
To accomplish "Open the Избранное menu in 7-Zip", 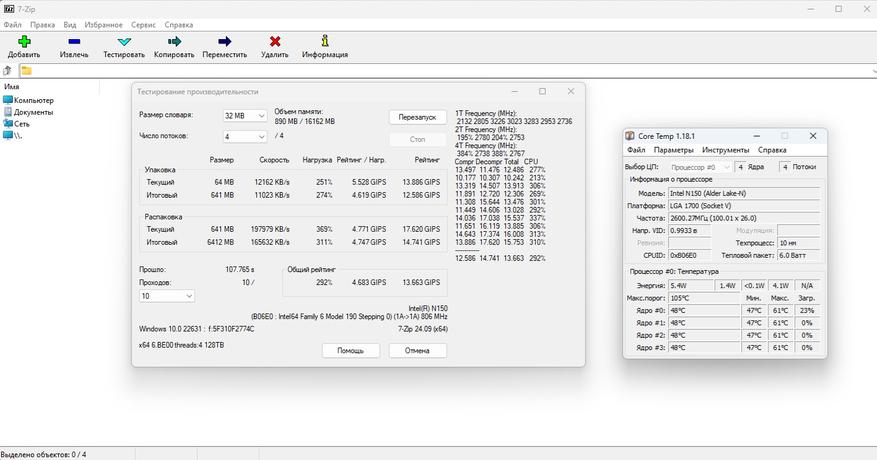I will (103, 25).
